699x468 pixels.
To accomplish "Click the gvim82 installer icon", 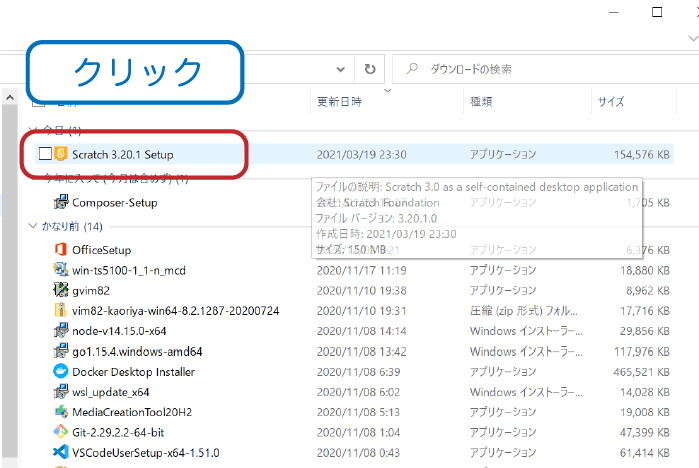I will (61, 290).
